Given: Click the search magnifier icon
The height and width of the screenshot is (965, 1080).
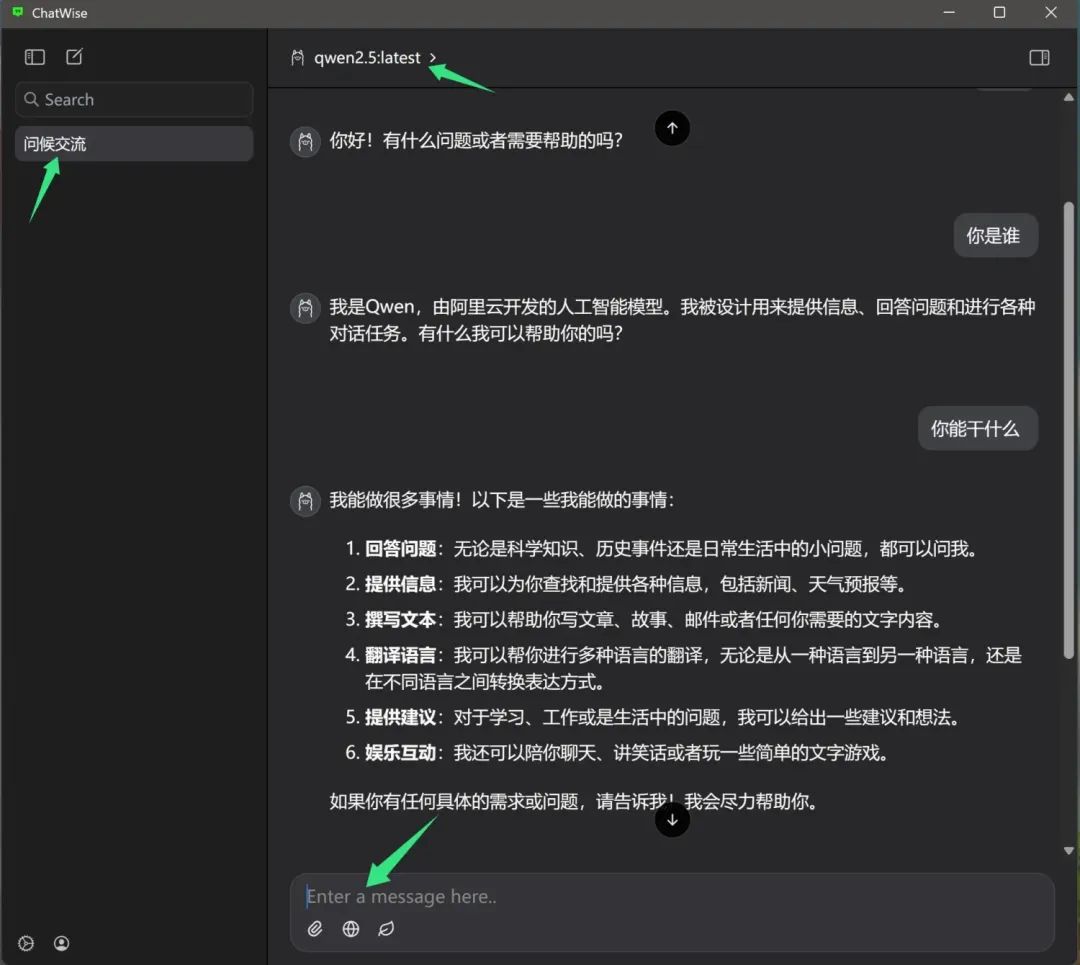Looking at the screenshot, I should [31, 99].
